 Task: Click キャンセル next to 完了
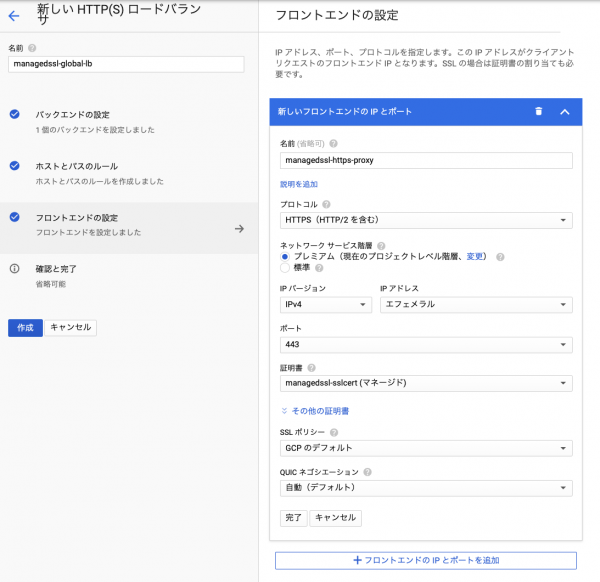pos(336,518)
